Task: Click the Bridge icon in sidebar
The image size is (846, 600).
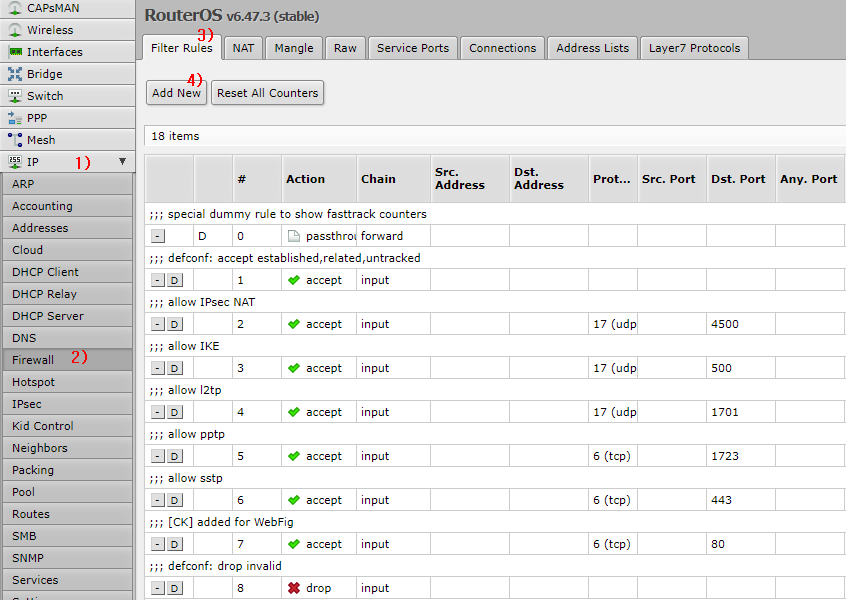Action: coord(15,74)
